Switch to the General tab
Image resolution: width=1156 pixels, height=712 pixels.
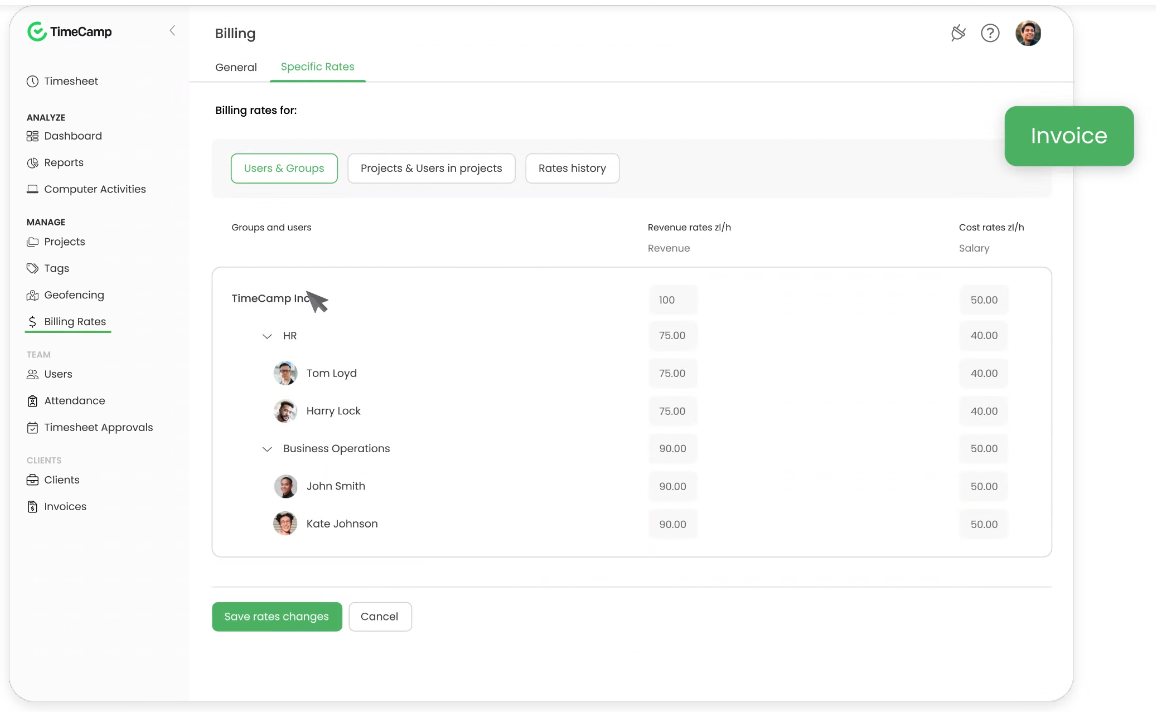point(236,67)
